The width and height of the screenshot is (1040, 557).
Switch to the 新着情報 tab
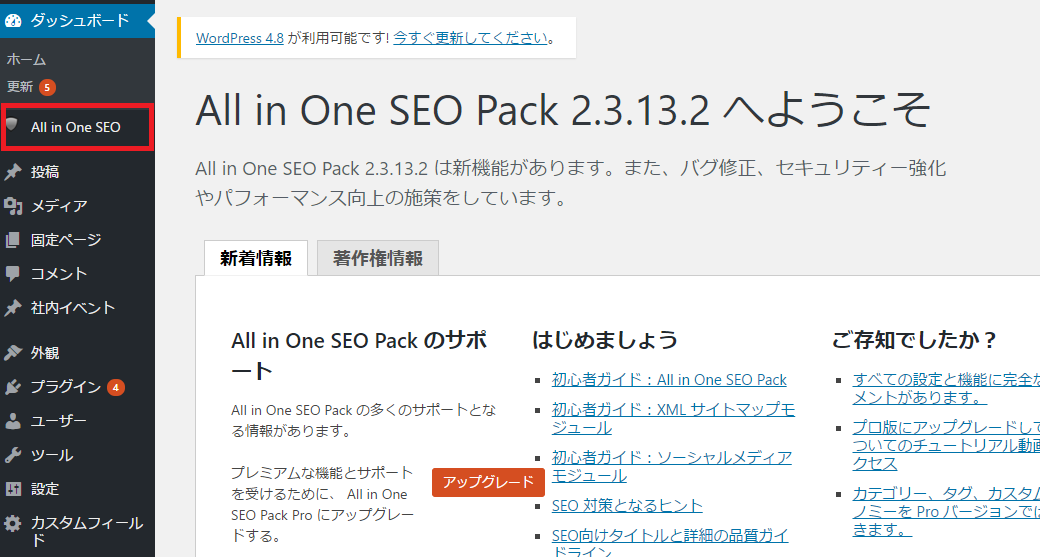pos(256,258)
